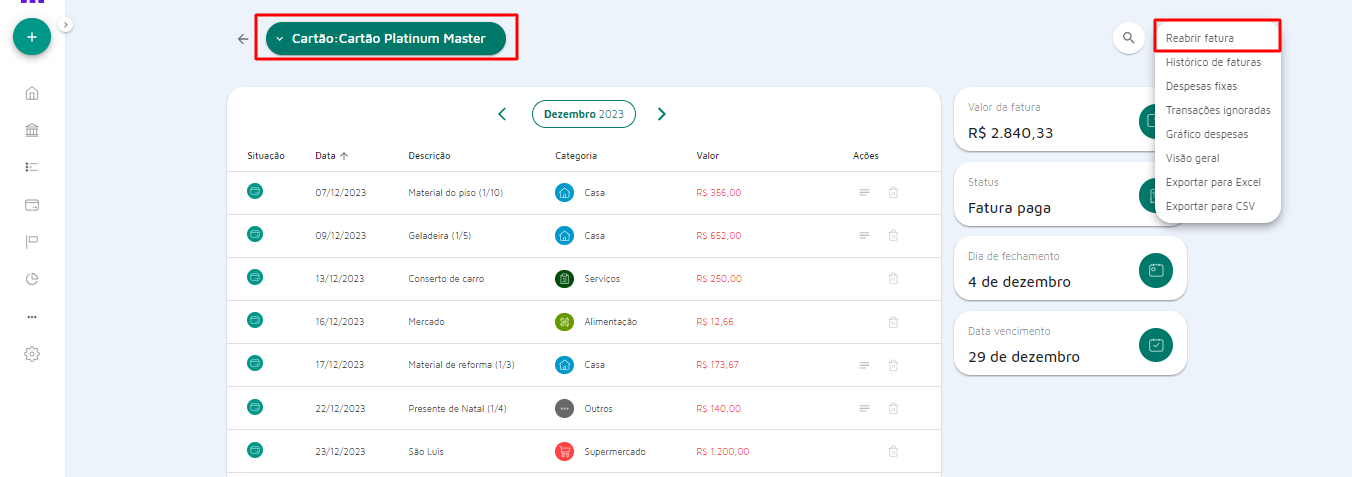Click the search magnifier icon

[1128, 38]
